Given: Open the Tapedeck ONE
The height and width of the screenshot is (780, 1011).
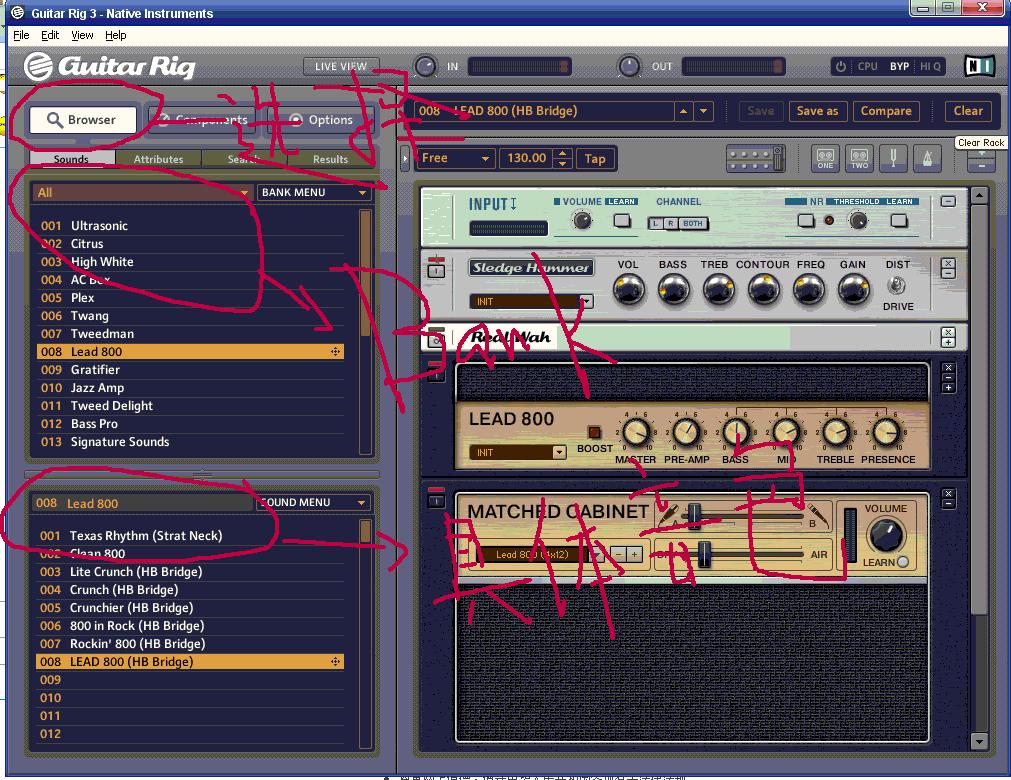Looking at the screenshot, I should (825, 158).
